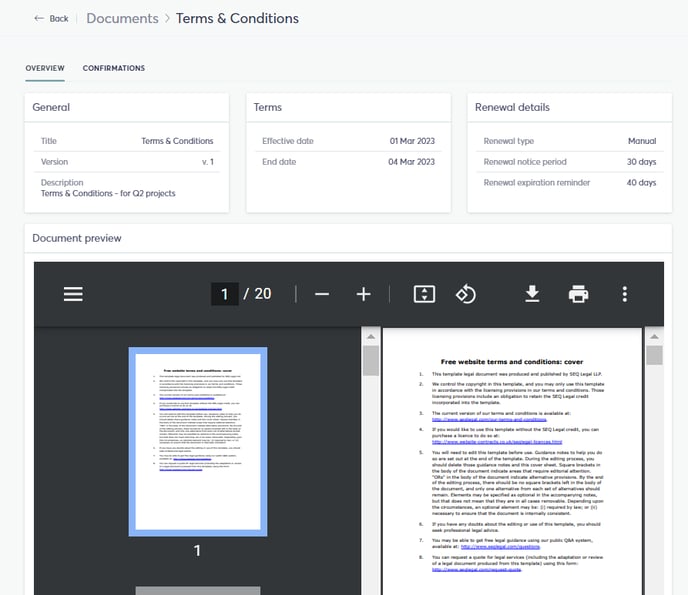Rotate the document counterclockwise
This screenshot has width=688, height=595.
pos(466,294)
